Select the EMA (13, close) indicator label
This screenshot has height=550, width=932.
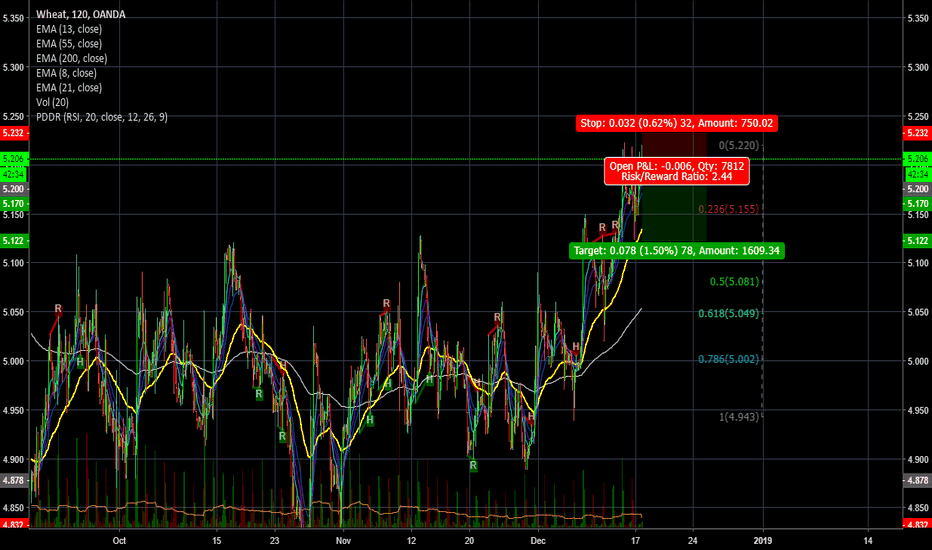point(69,29)
